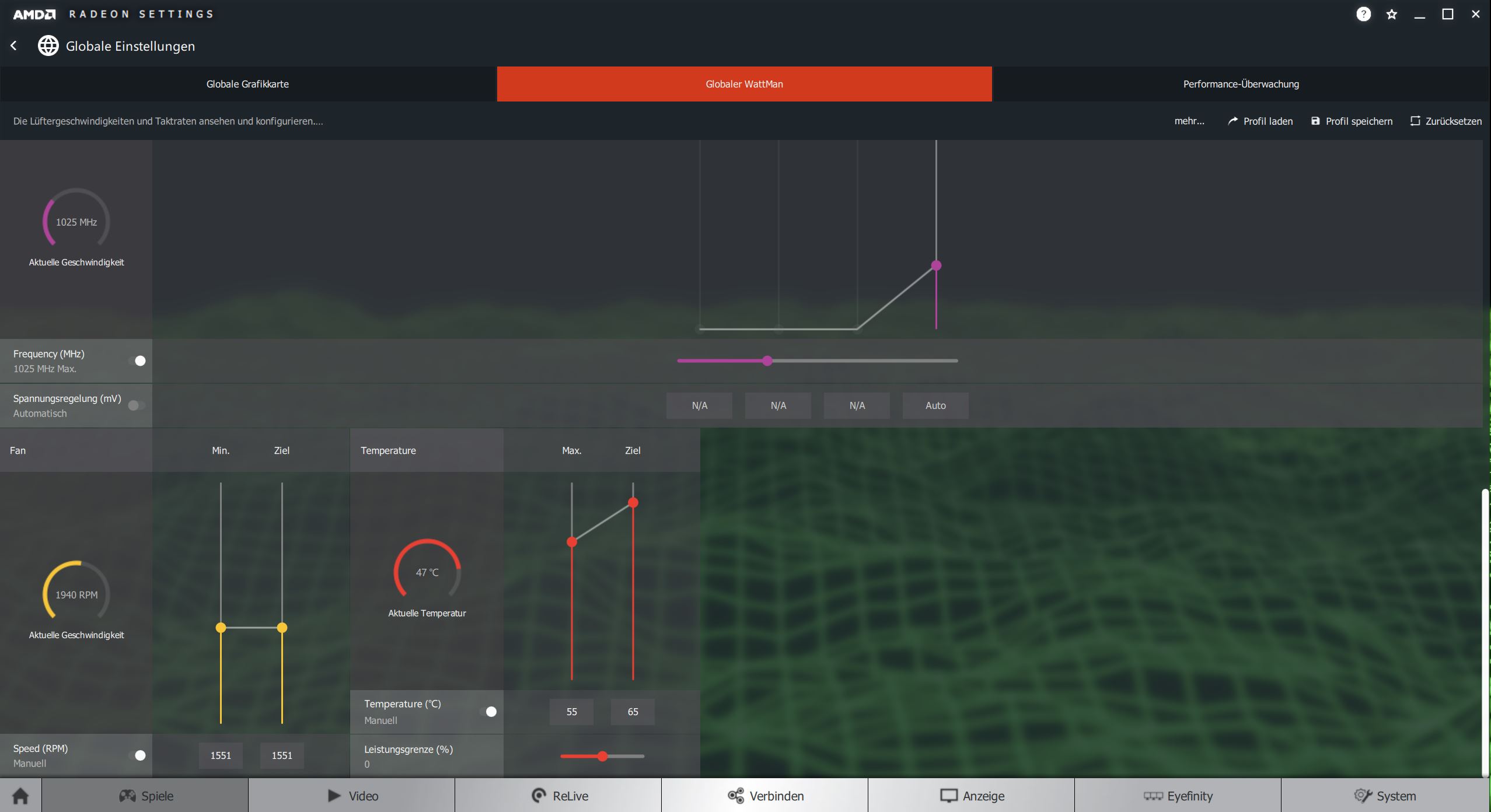This screenshot has height=812, width=1491.
Task: Enable the Spannungsregelung (mV) toggle
Action: point(137,405)
